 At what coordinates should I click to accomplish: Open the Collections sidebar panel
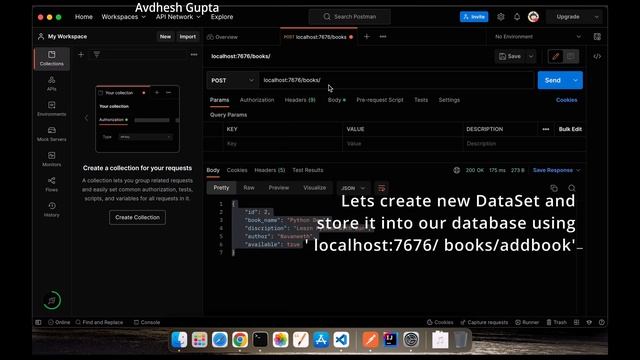pyautogui.click(x=51, y=58)
